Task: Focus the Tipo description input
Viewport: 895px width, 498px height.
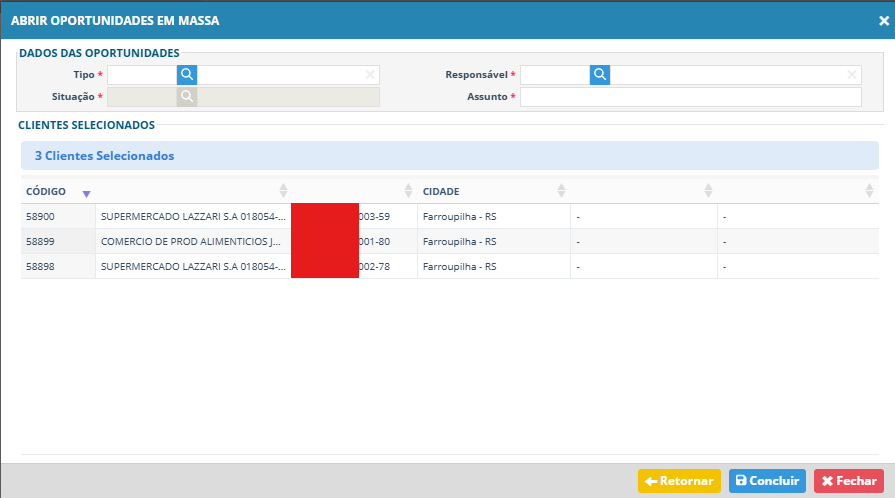Action: click(x=288, y=75)
